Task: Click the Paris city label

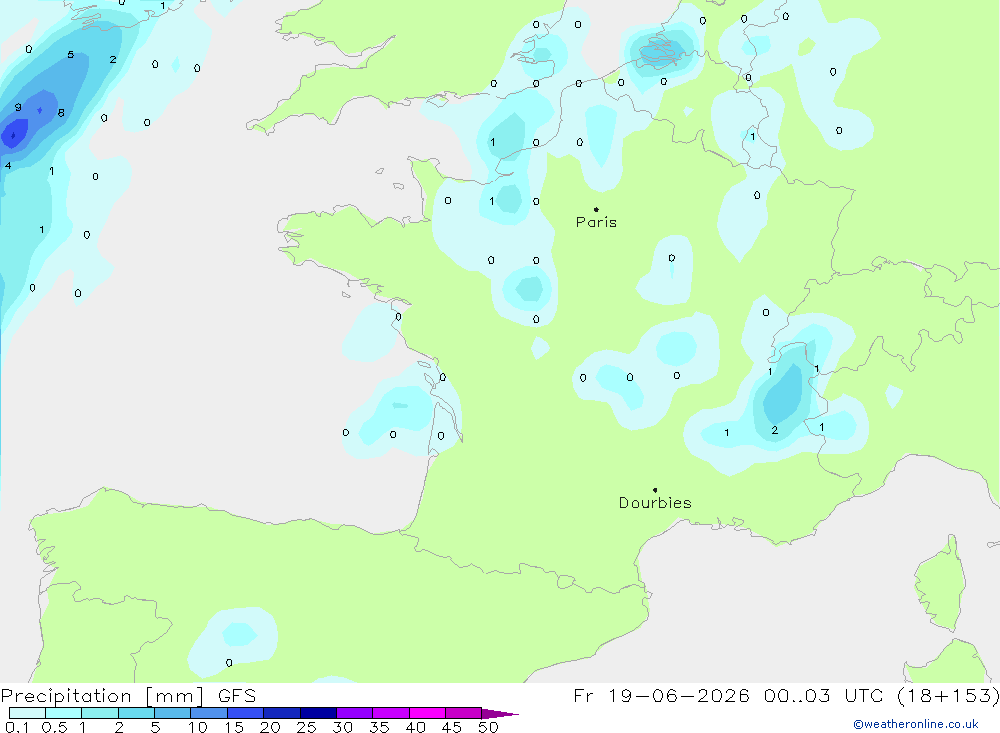Action: pos(596,222)
